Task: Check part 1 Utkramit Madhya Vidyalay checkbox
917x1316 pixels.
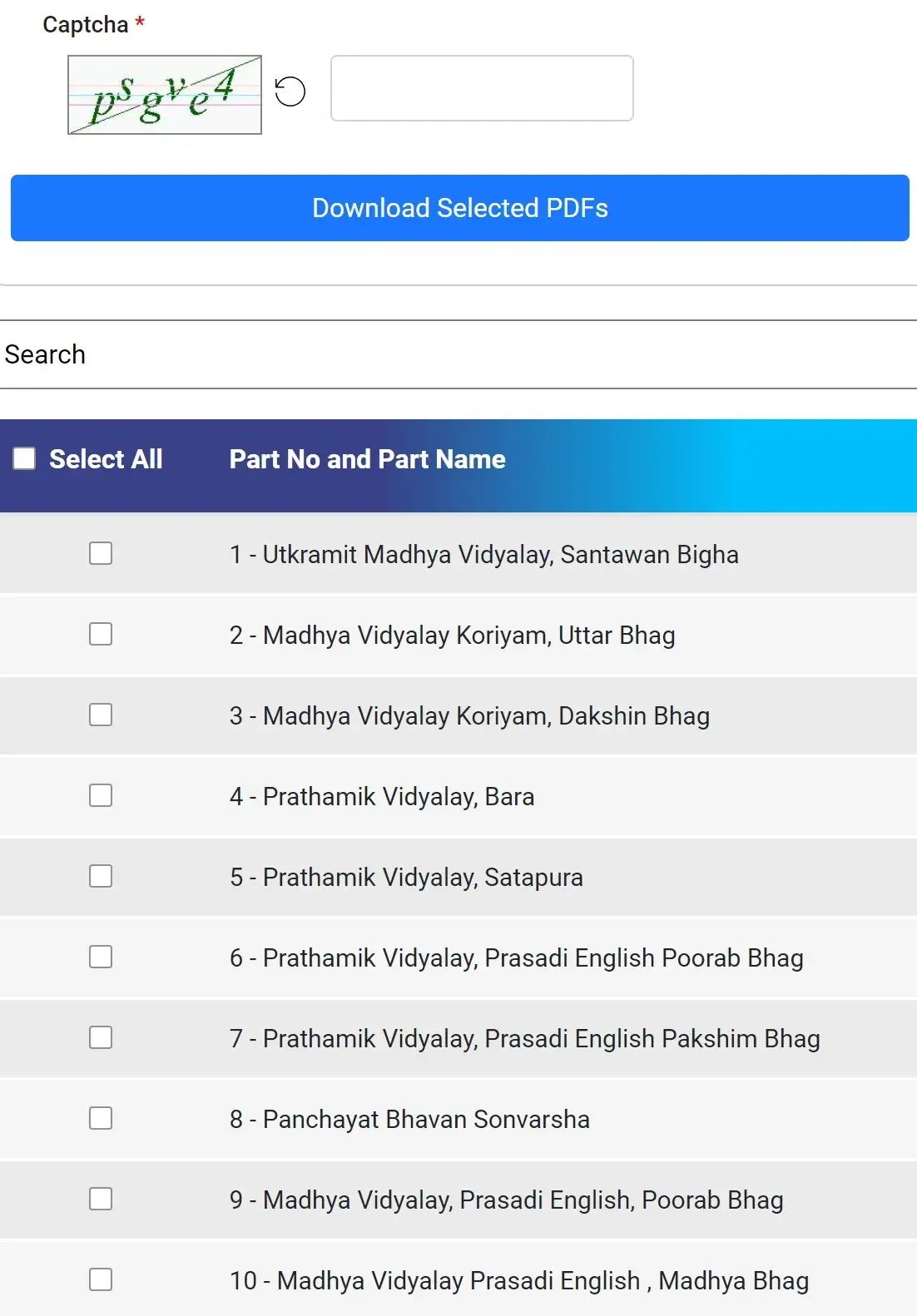Action: tap(101, 553)
